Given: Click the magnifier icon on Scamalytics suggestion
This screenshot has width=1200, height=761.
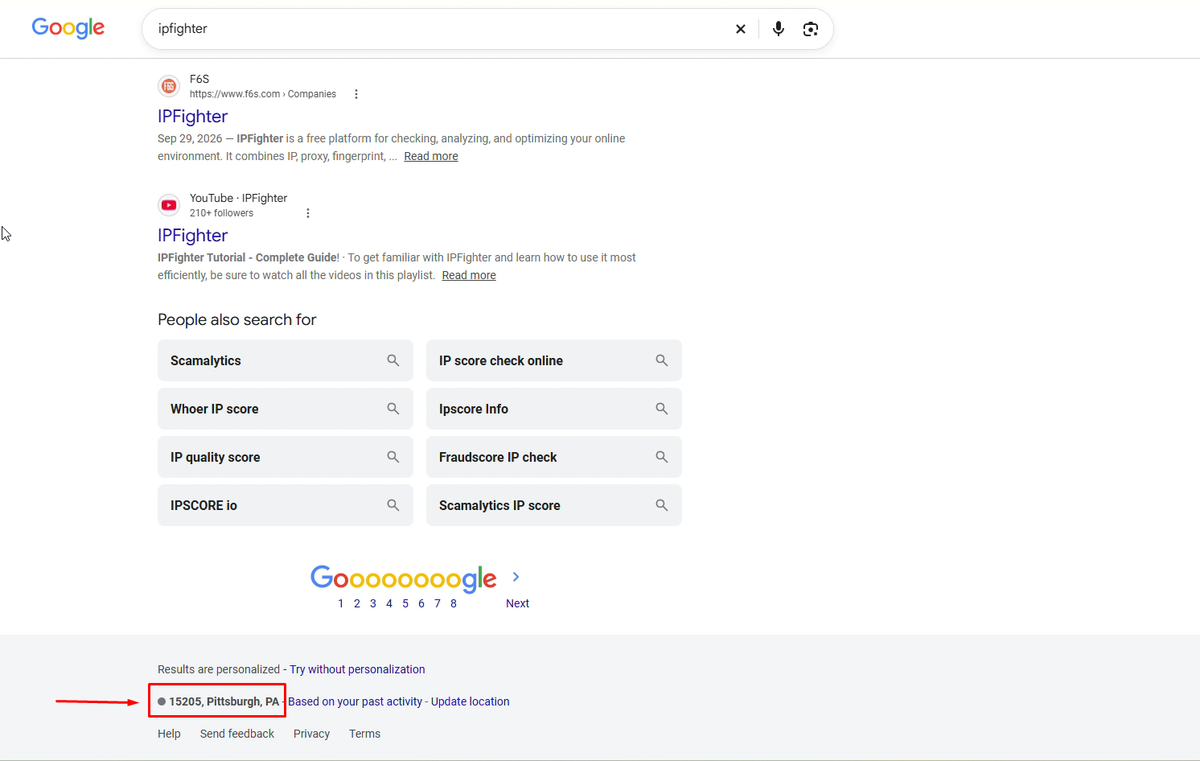Looking at the screenshot, I should 393,360.
